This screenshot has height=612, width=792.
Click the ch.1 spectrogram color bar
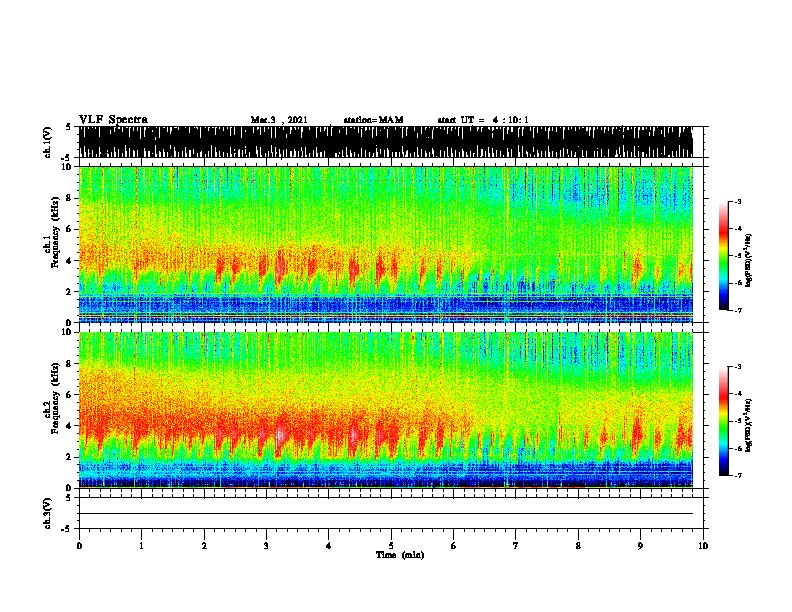(x=724, y=256)
